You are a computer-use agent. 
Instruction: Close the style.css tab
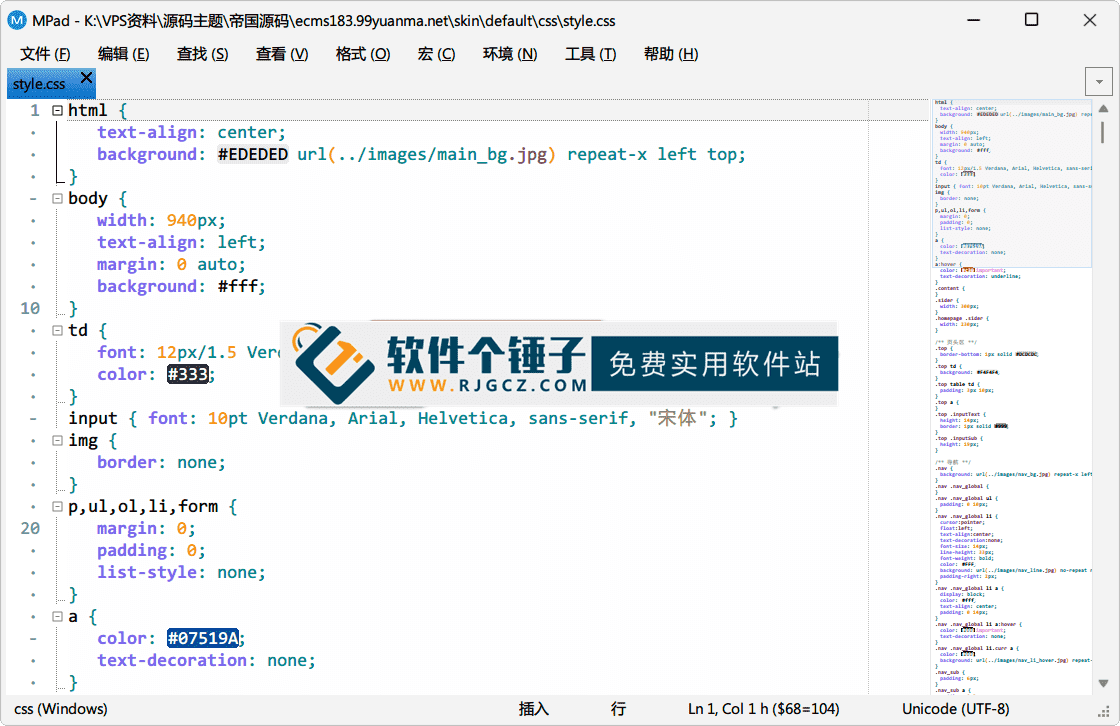tap(87, 77)
